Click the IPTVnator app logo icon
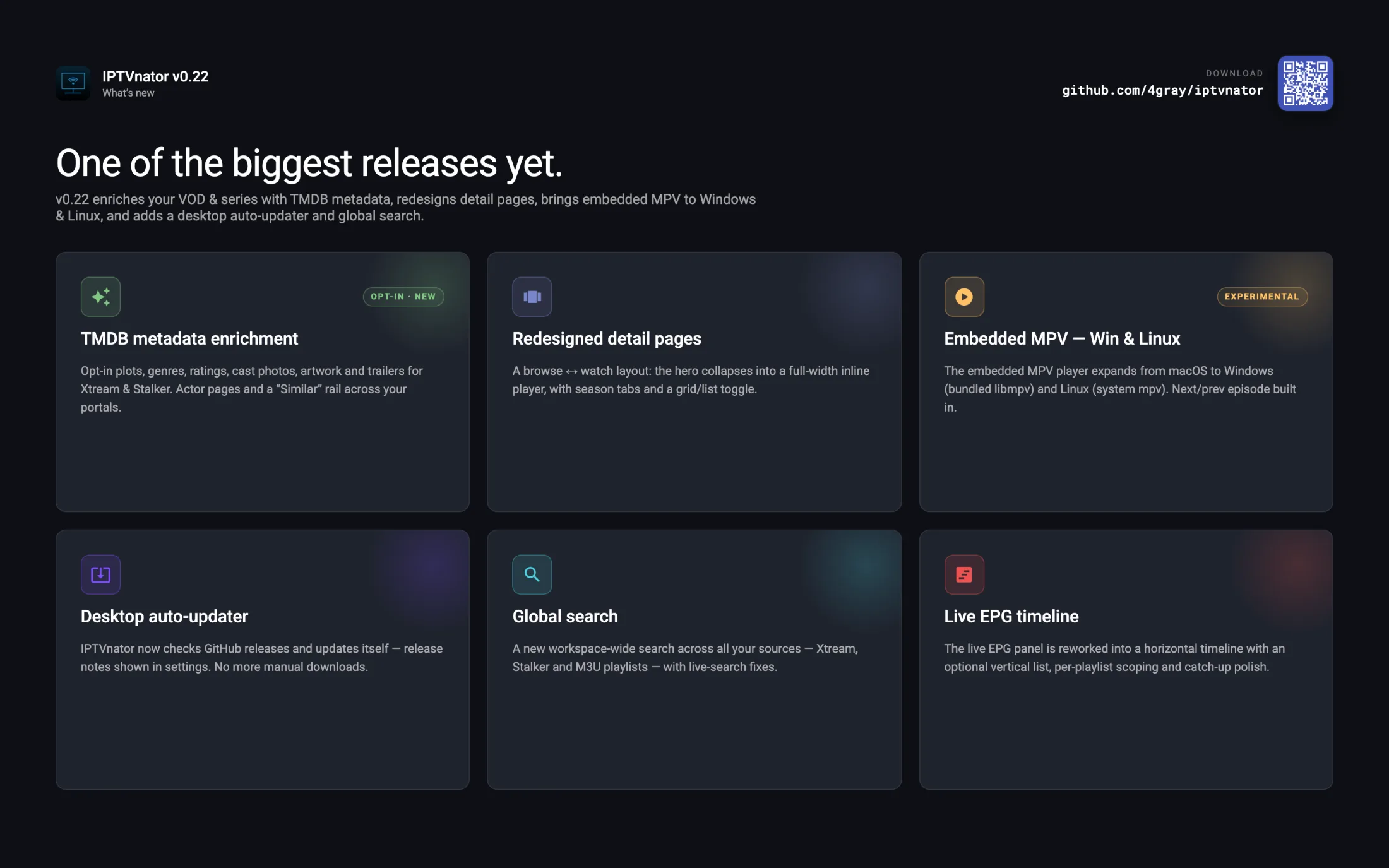Viewport: 1389px width, 868px height. 73,83
